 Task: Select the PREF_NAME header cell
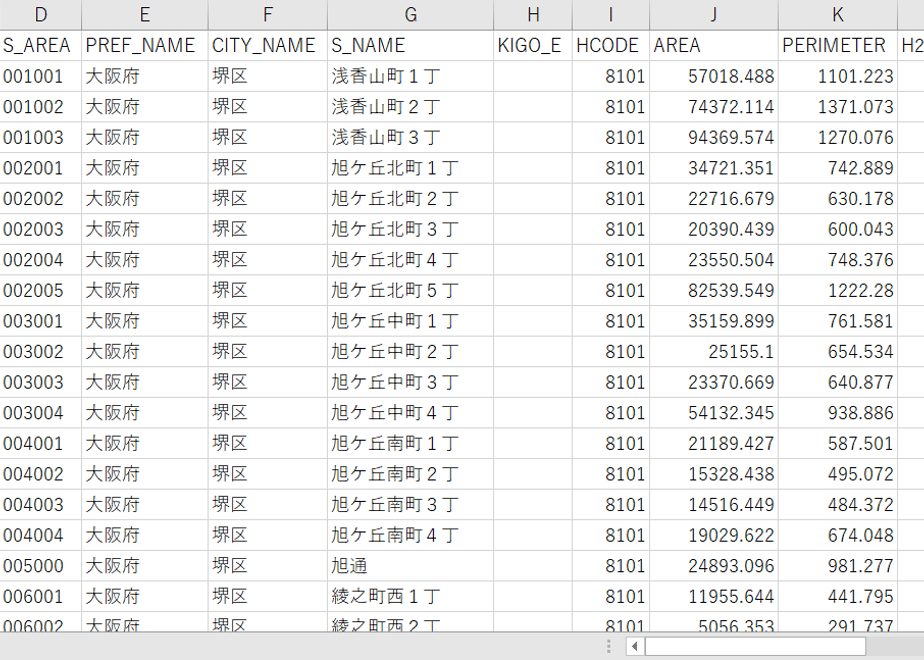(144, 45)
